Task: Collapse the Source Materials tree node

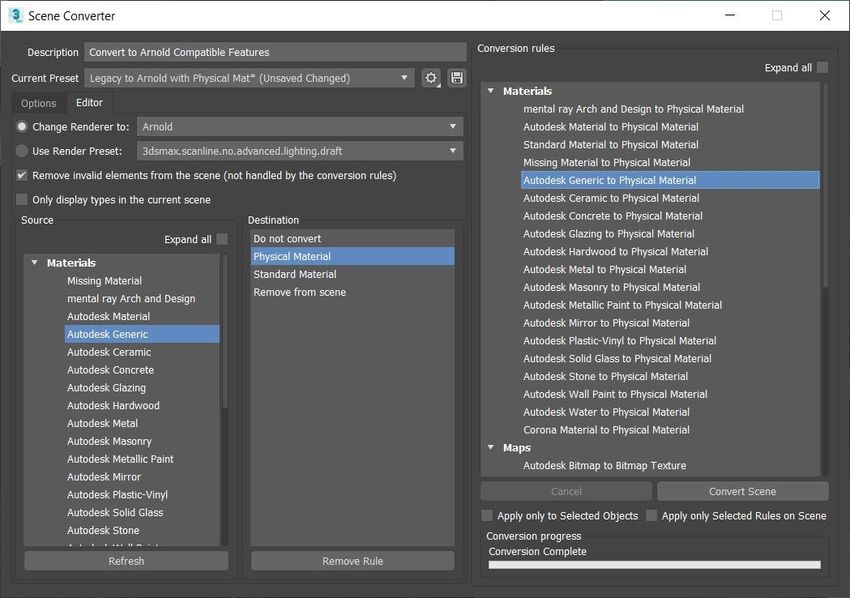Action: [35, 262]
